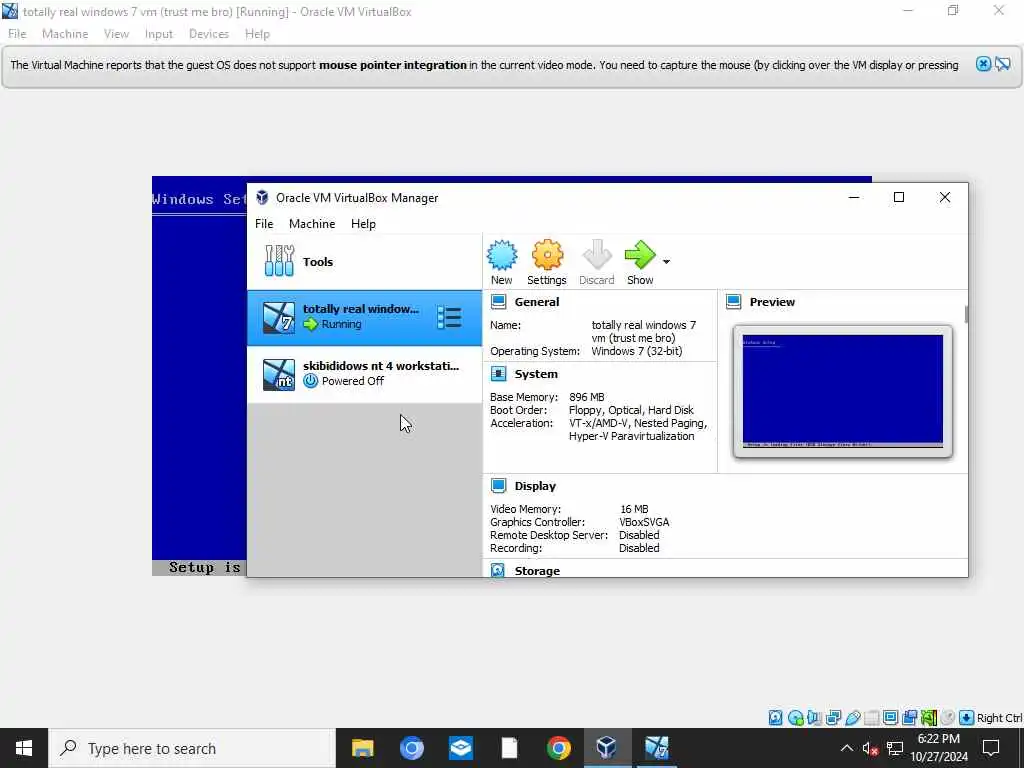The height and width of the screenshot is (768, 1024).
Task: Open the notification center in taskbar
Action: 991,748
